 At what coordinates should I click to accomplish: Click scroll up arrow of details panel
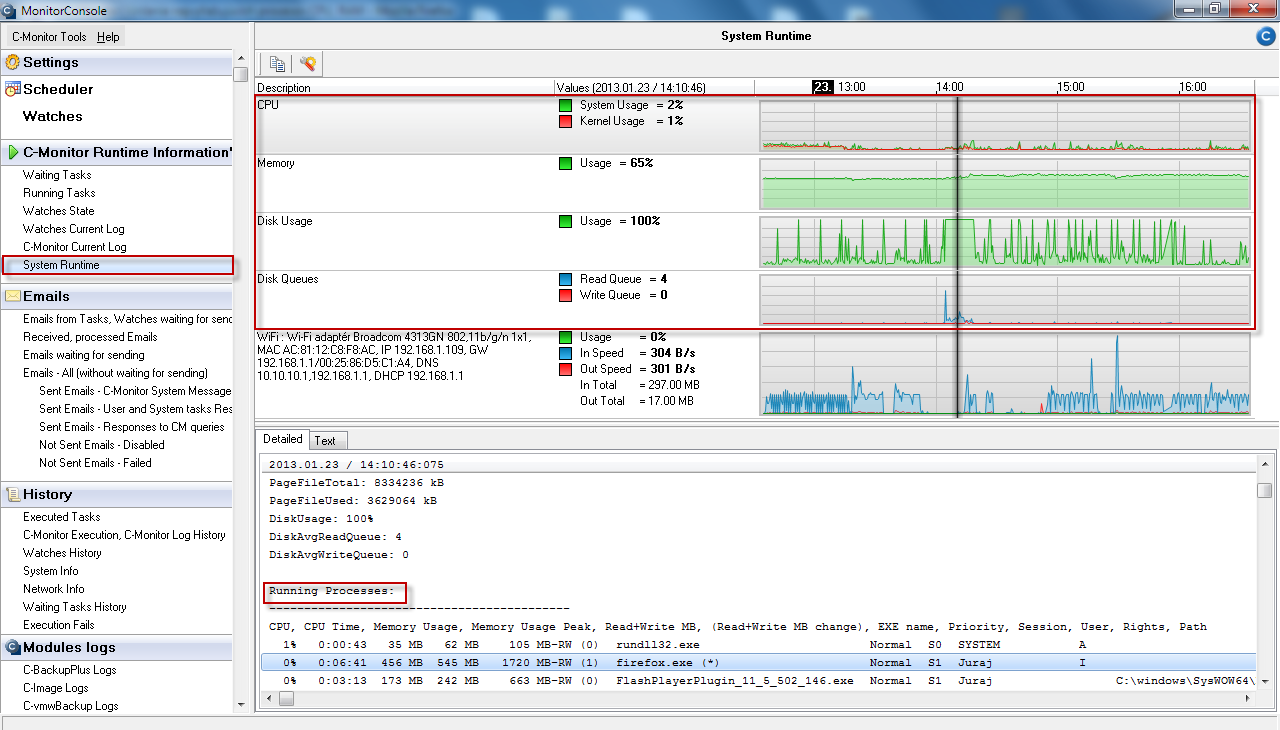pos(1265,463)
